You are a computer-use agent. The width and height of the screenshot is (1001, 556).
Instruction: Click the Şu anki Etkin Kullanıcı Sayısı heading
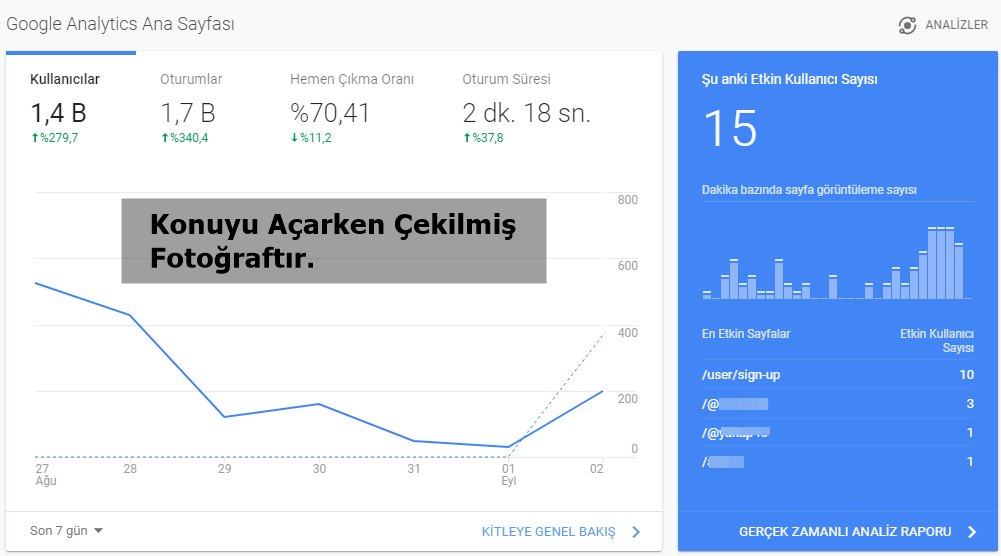coord(789,79)
